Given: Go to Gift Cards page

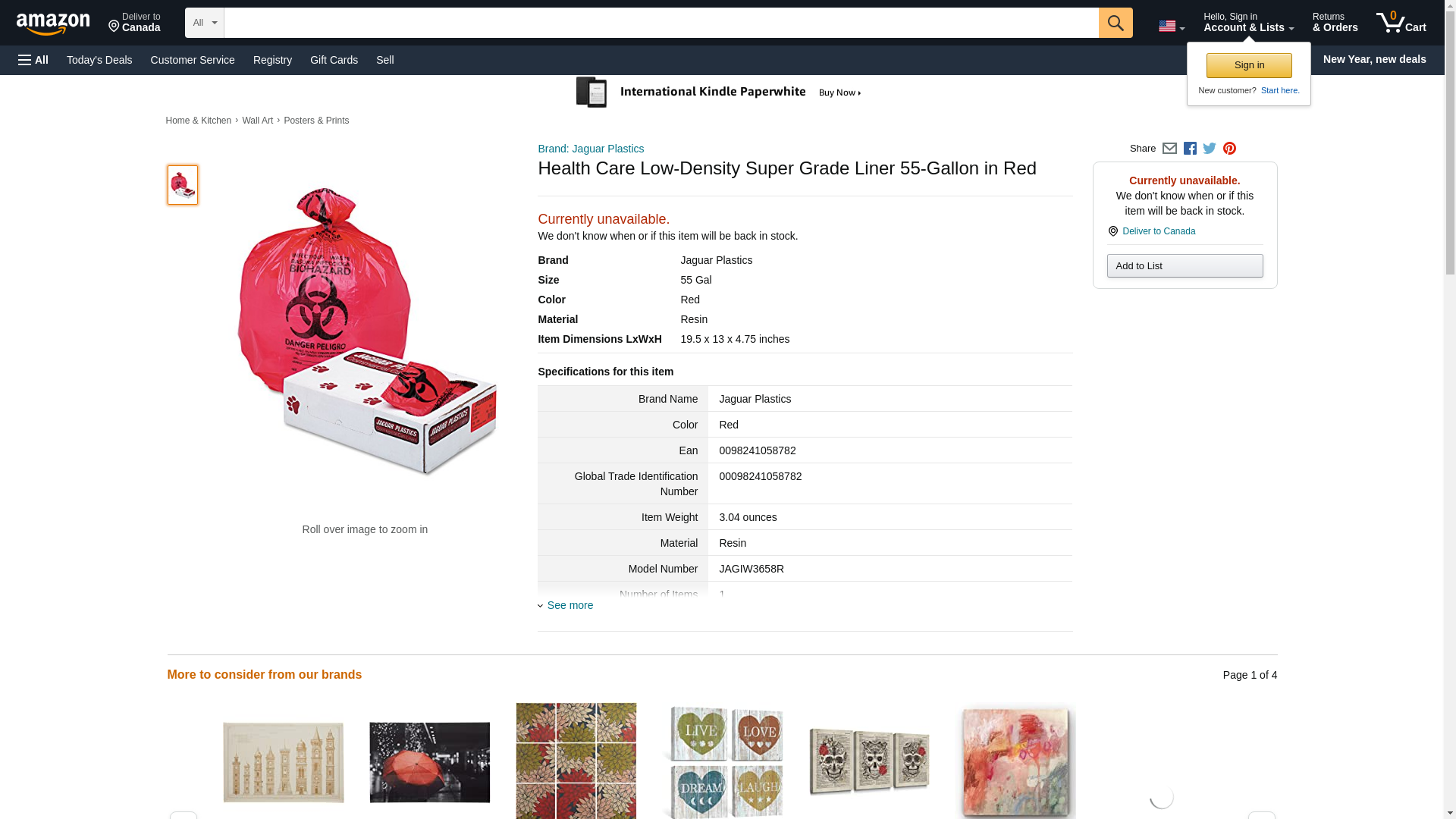Looking at the screenshot, I should (x=334, y=60).
